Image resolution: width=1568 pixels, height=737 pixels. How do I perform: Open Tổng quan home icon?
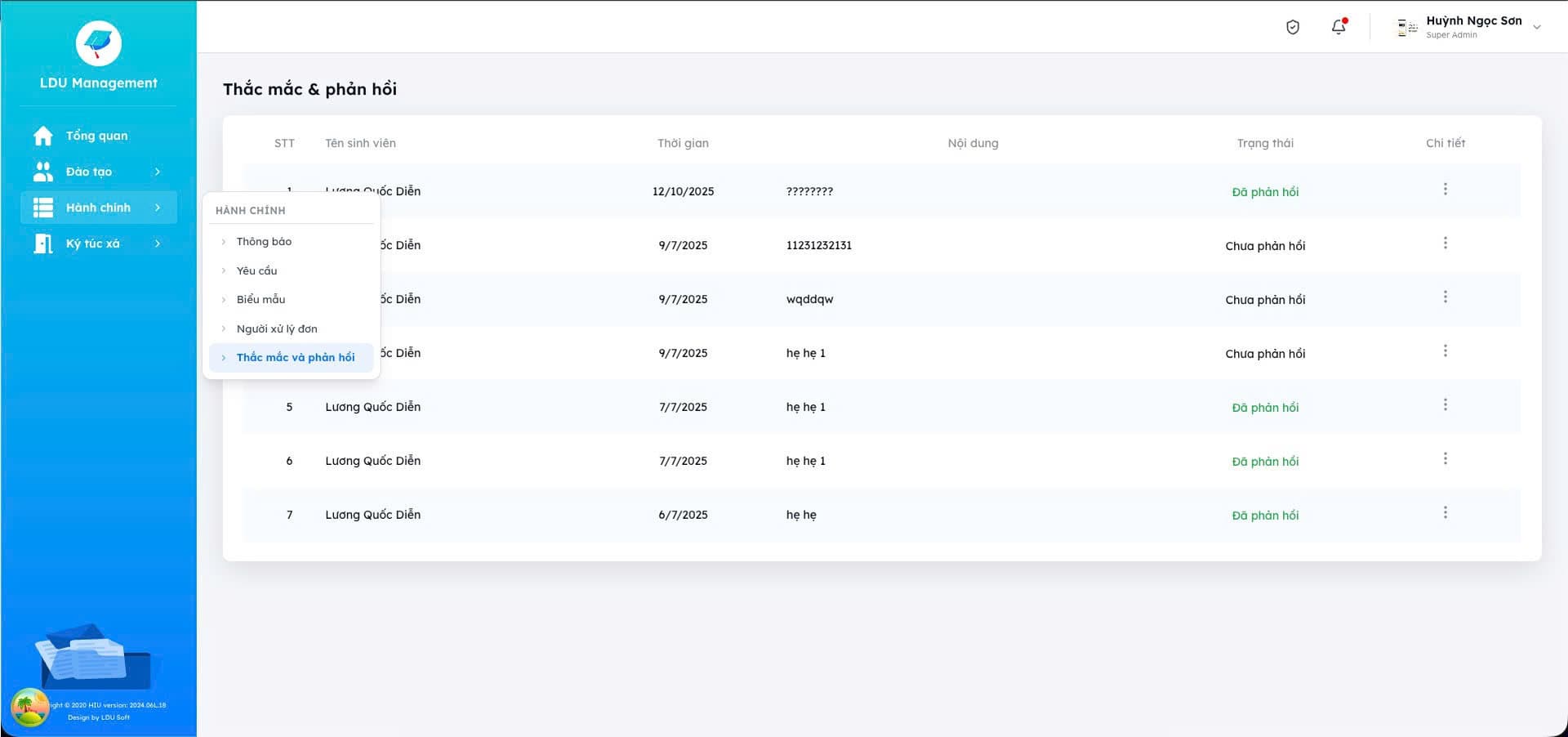point(43,136)
